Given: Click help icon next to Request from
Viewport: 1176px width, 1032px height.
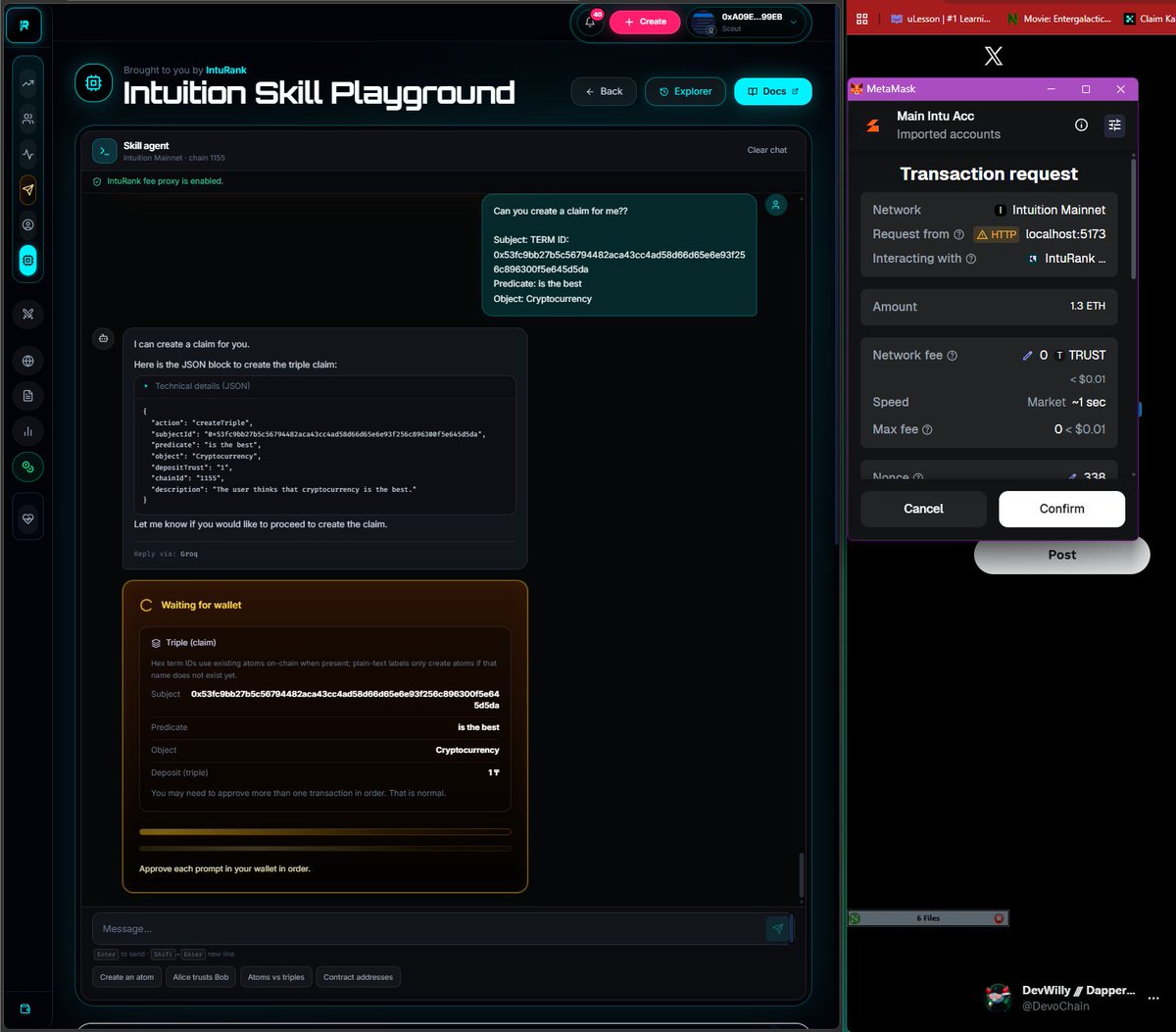Looking at the screenshot, I should (958, 234).
